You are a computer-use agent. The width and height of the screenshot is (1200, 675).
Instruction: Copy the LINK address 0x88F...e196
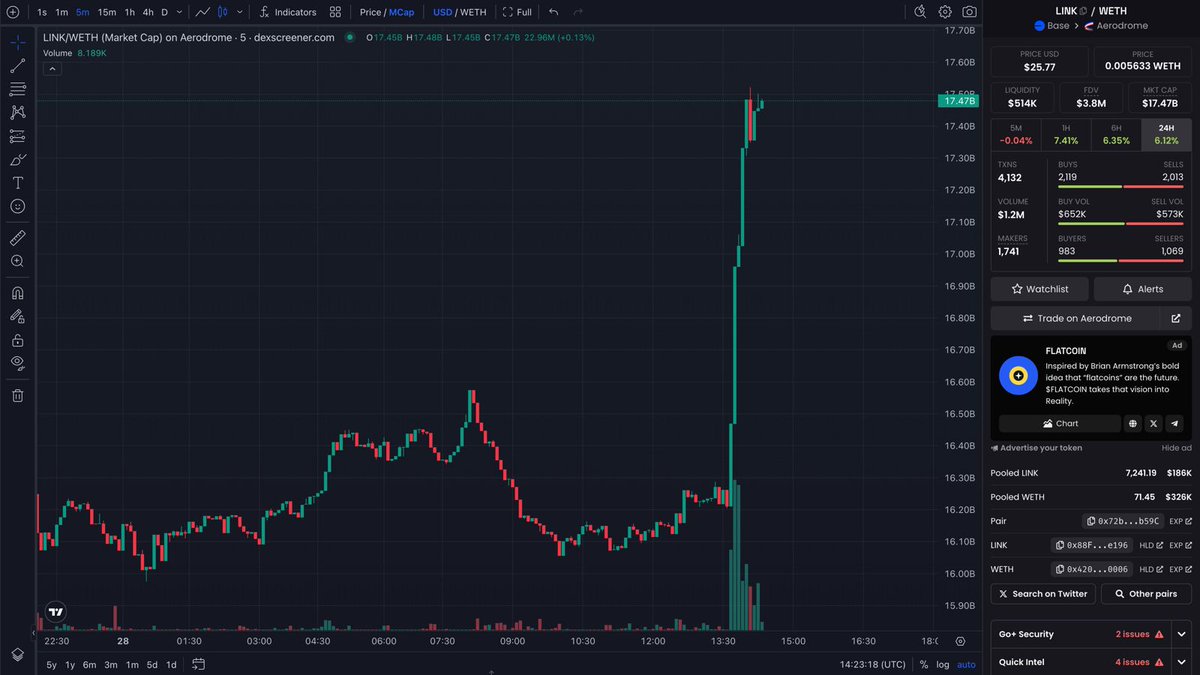[1090, 545]
